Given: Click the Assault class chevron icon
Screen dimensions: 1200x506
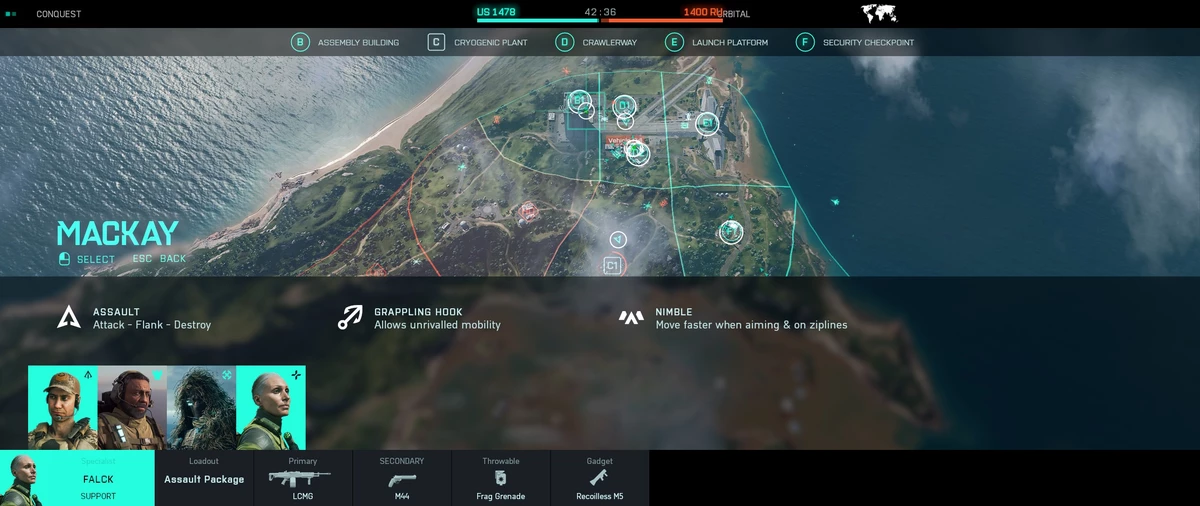Looking at the screenshot, I should point(69,318).
